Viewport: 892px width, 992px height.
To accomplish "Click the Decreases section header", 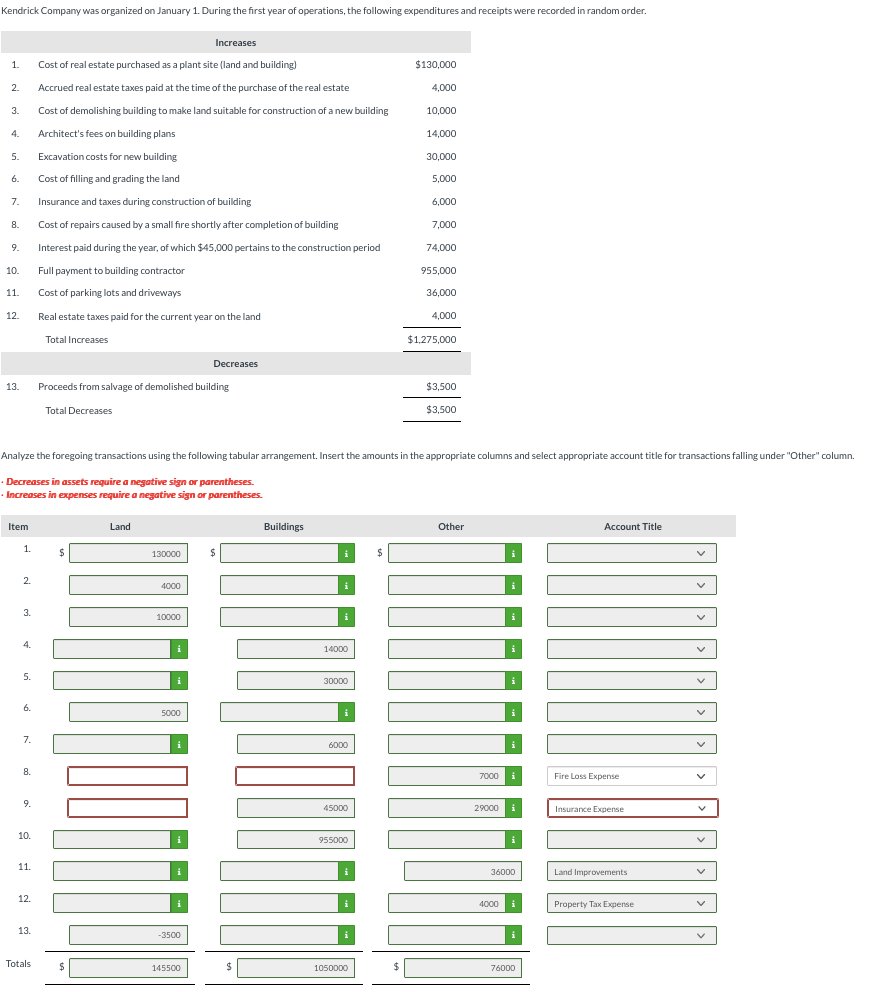I will (235, 364).
